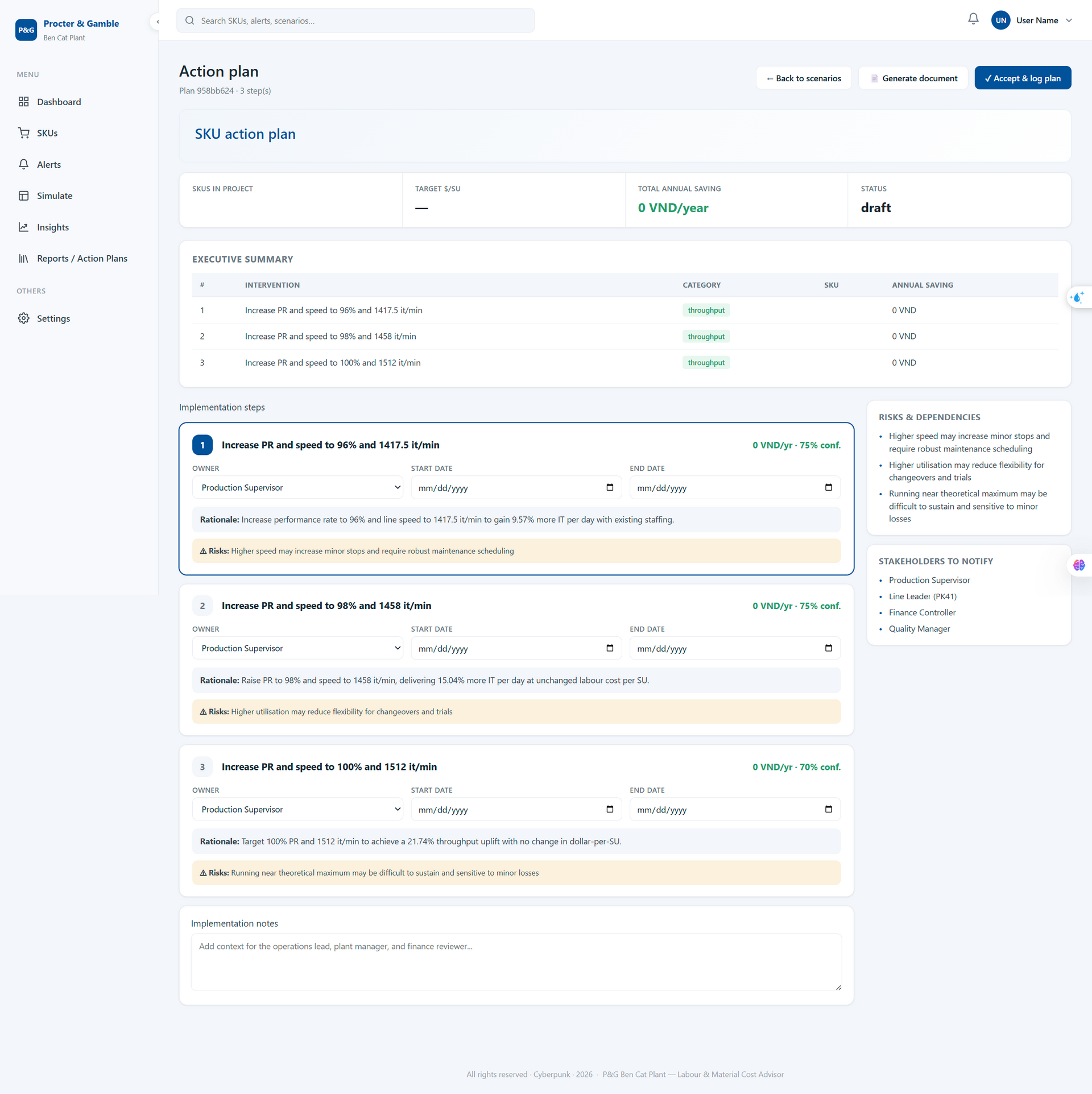The height and width of the screenshot is (1094, 1092).
Task: Open calendar picker for step 3 start date
Action: pyautogui.click(x=610, y=810)
